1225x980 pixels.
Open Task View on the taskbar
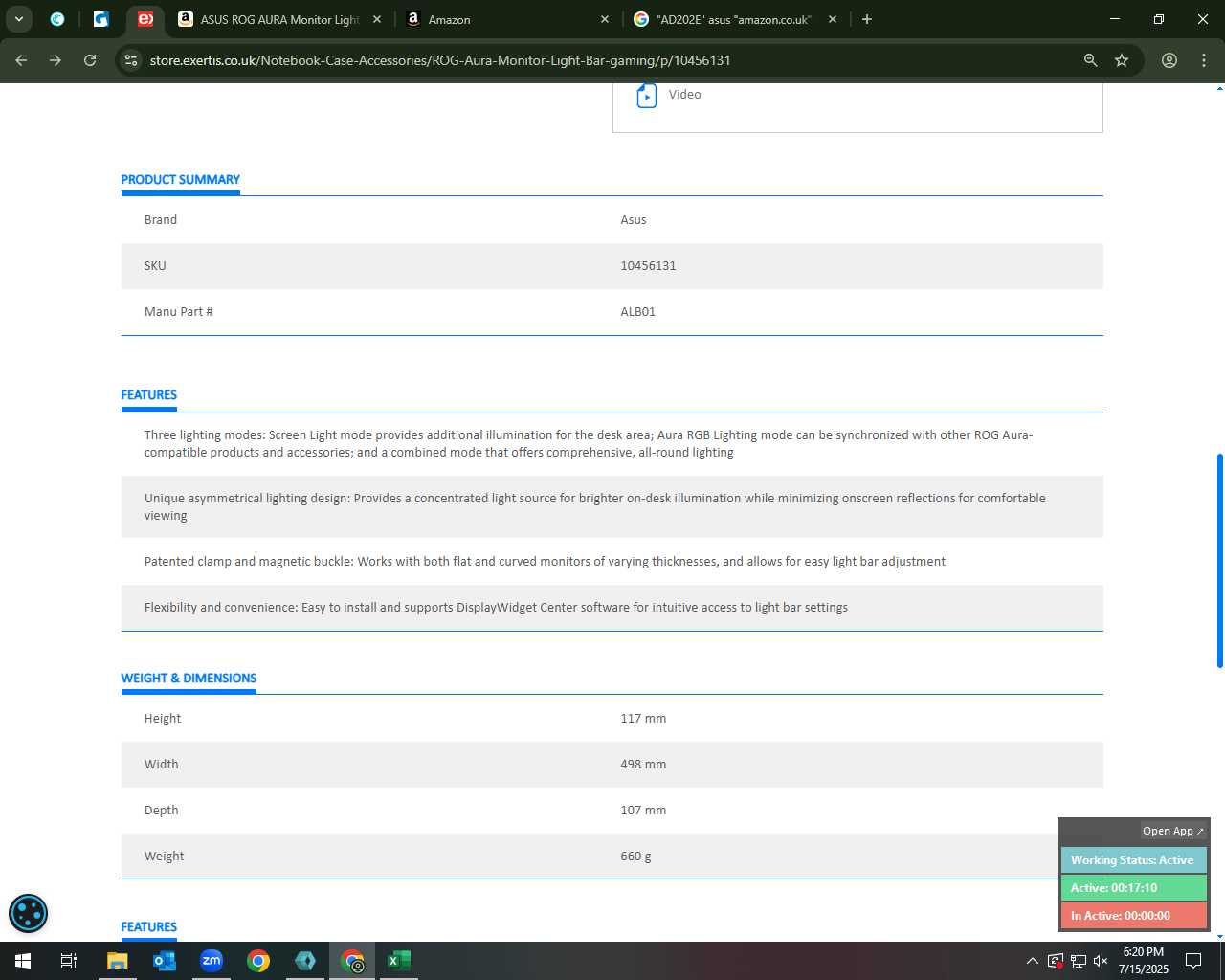pos(69,961)
